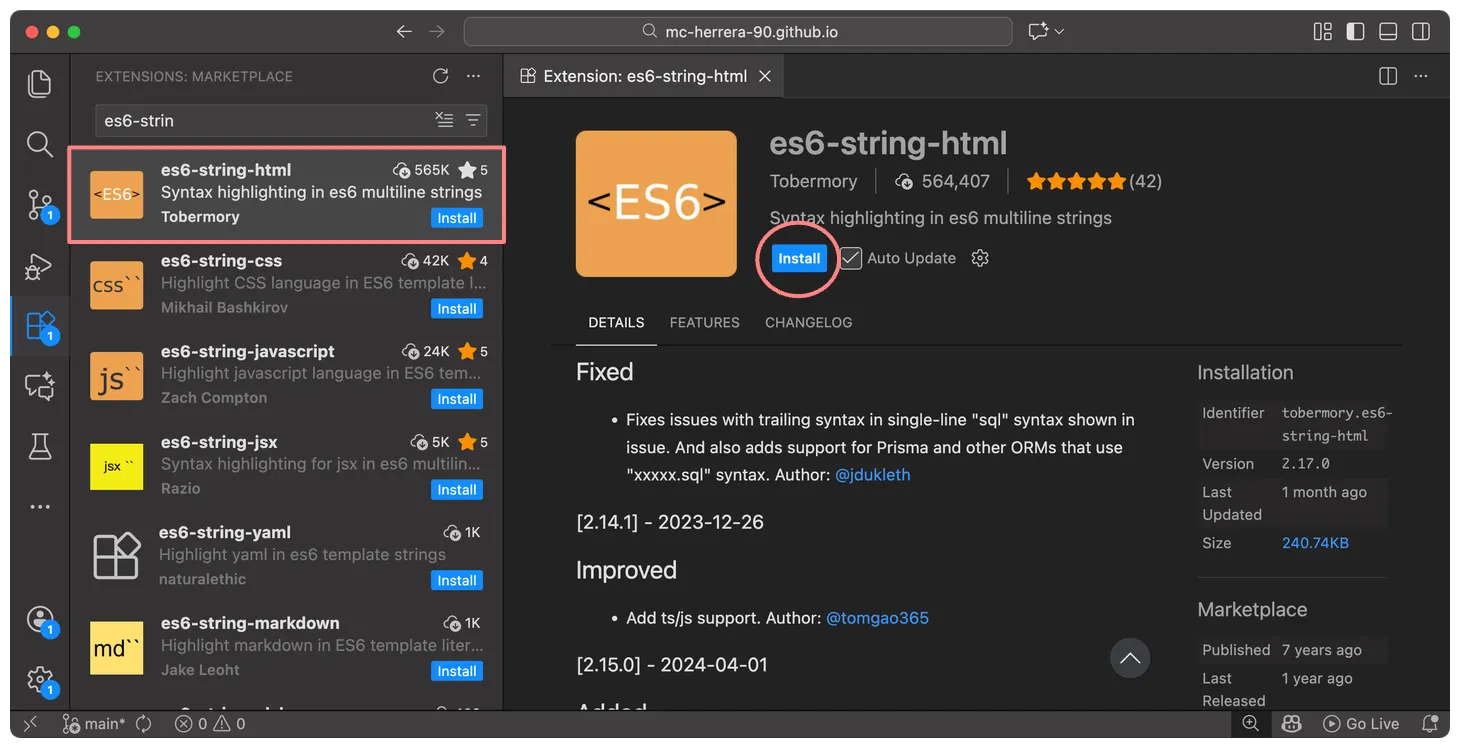Toggle the bottom panel visibility

(1388, 31)
